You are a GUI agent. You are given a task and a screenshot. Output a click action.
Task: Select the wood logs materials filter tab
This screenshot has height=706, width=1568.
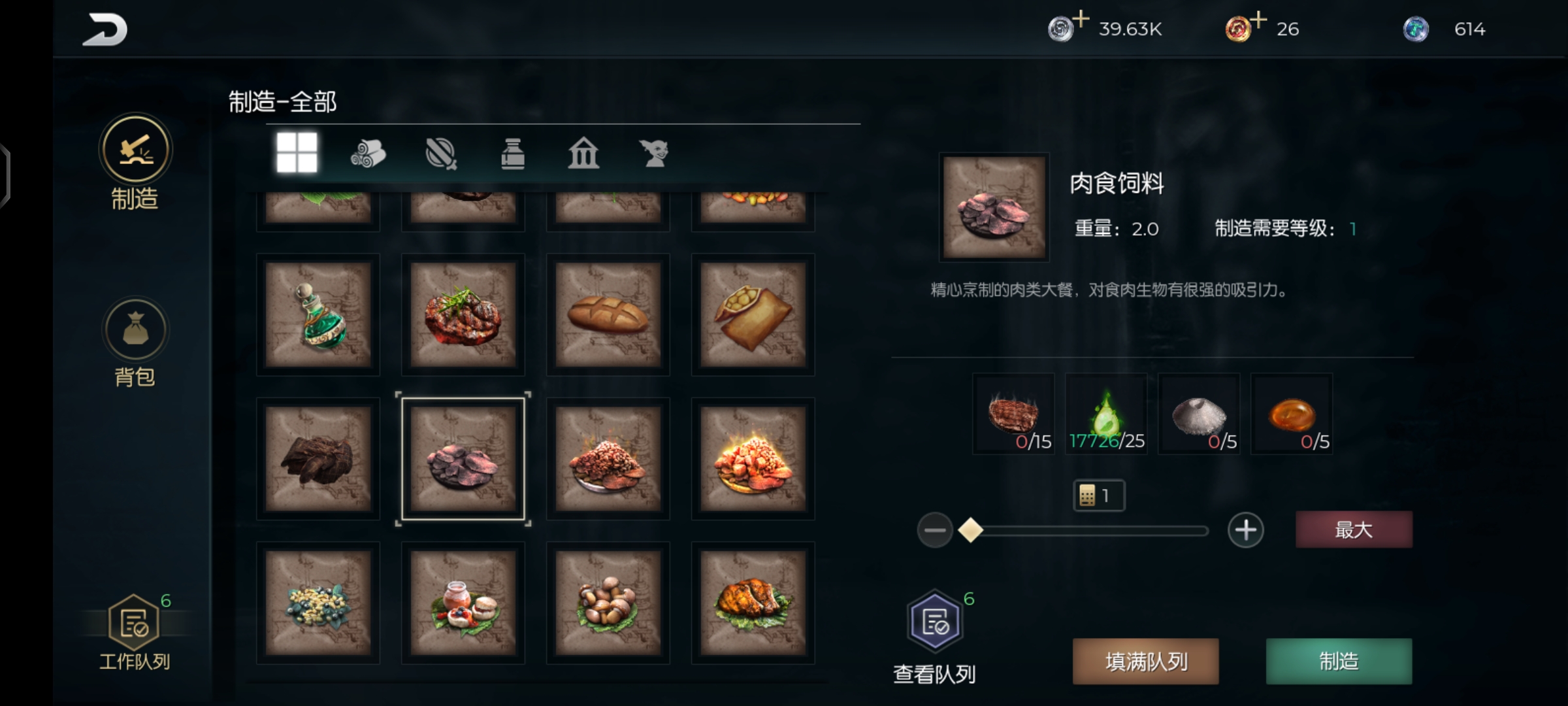tap(368, 154)
